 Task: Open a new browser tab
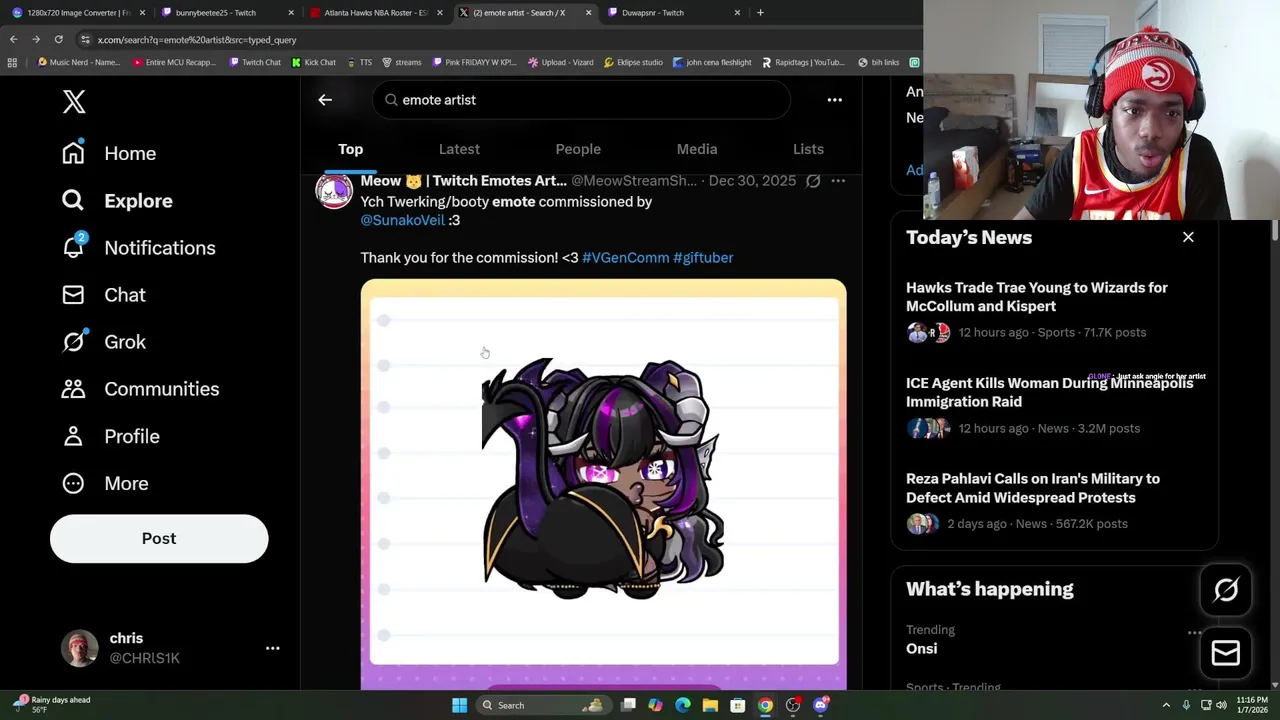pyautogui.click(x=760, y=13)
